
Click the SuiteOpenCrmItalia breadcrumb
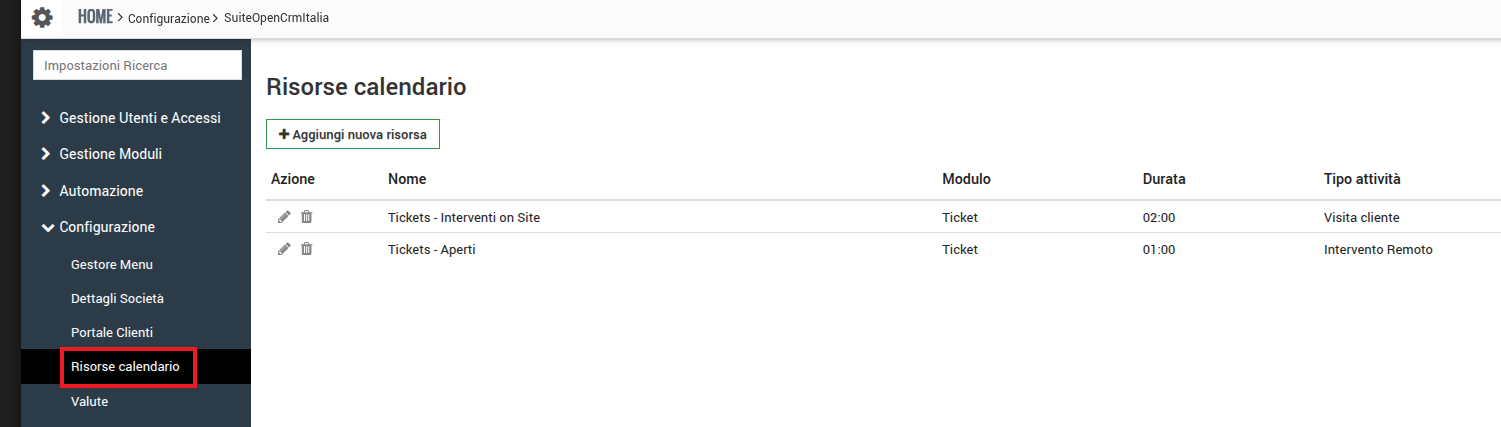click(276, 19)
